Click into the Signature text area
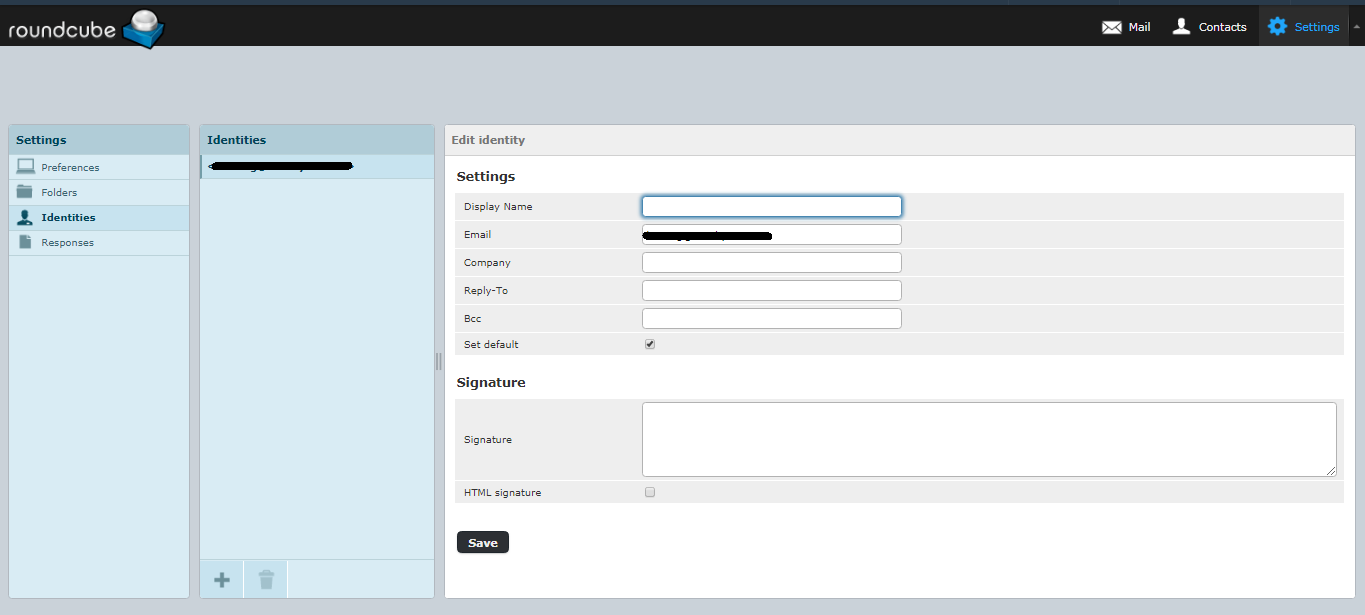 (x=989, y=439)
